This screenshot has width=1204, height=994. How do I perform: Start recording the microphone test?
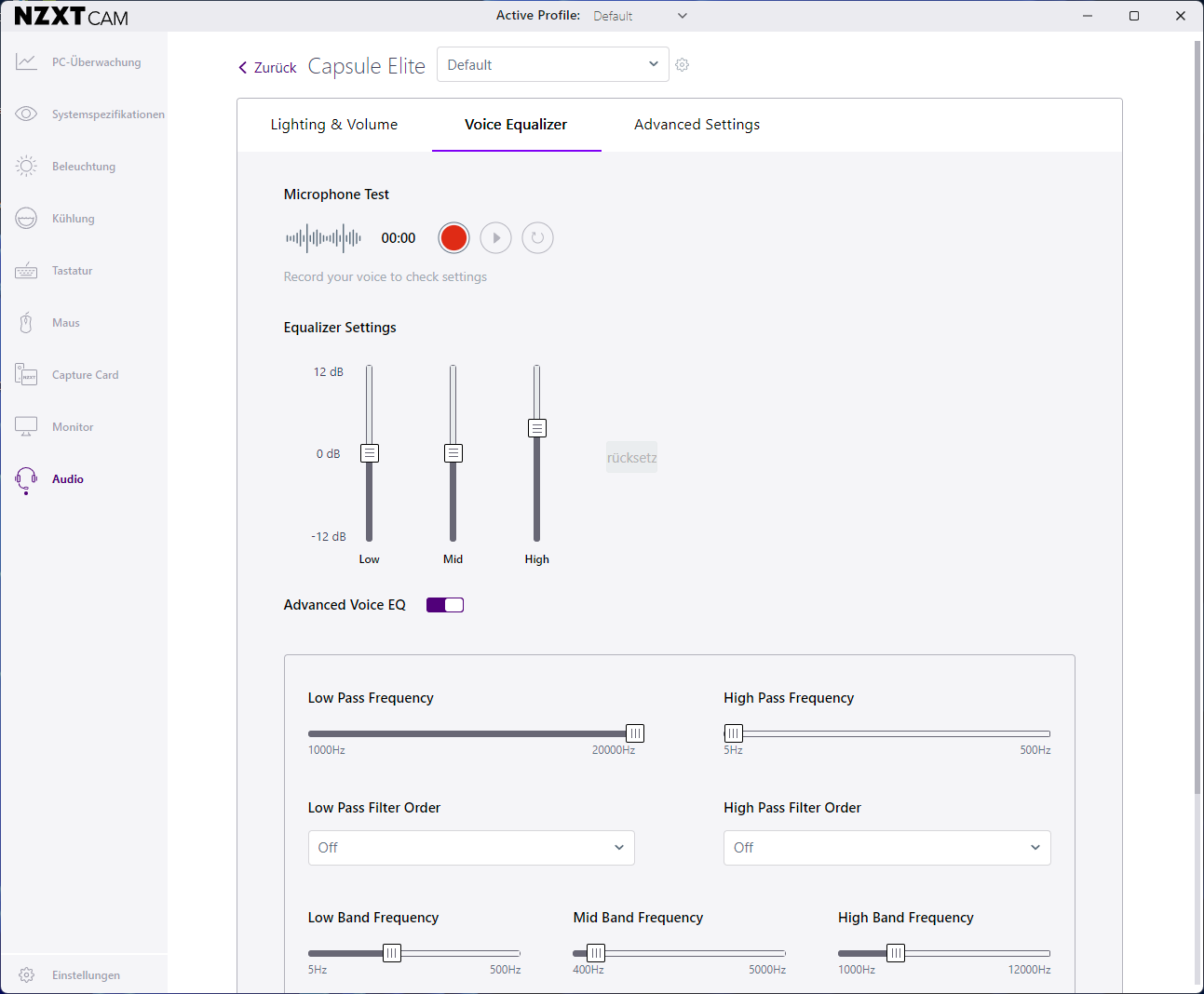[453, 238]
